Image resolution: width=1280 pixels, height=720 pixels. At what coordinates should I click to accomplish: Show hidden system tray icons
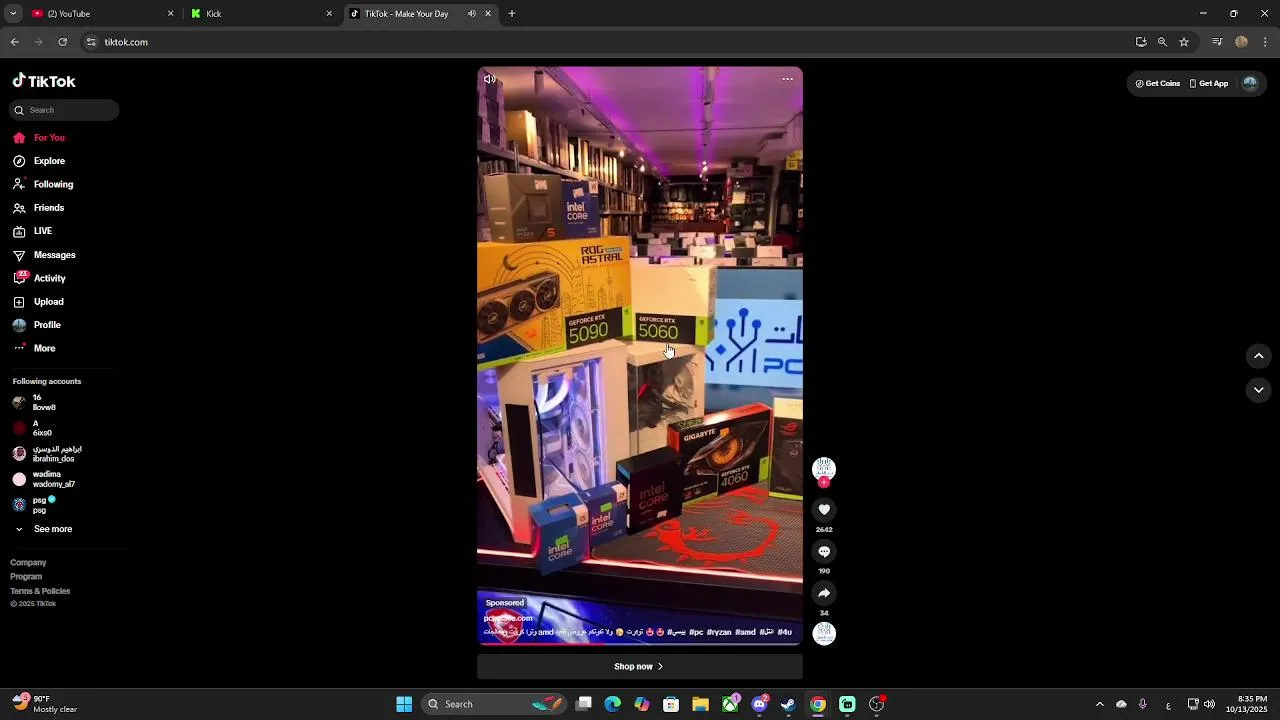click(1099, 704)
